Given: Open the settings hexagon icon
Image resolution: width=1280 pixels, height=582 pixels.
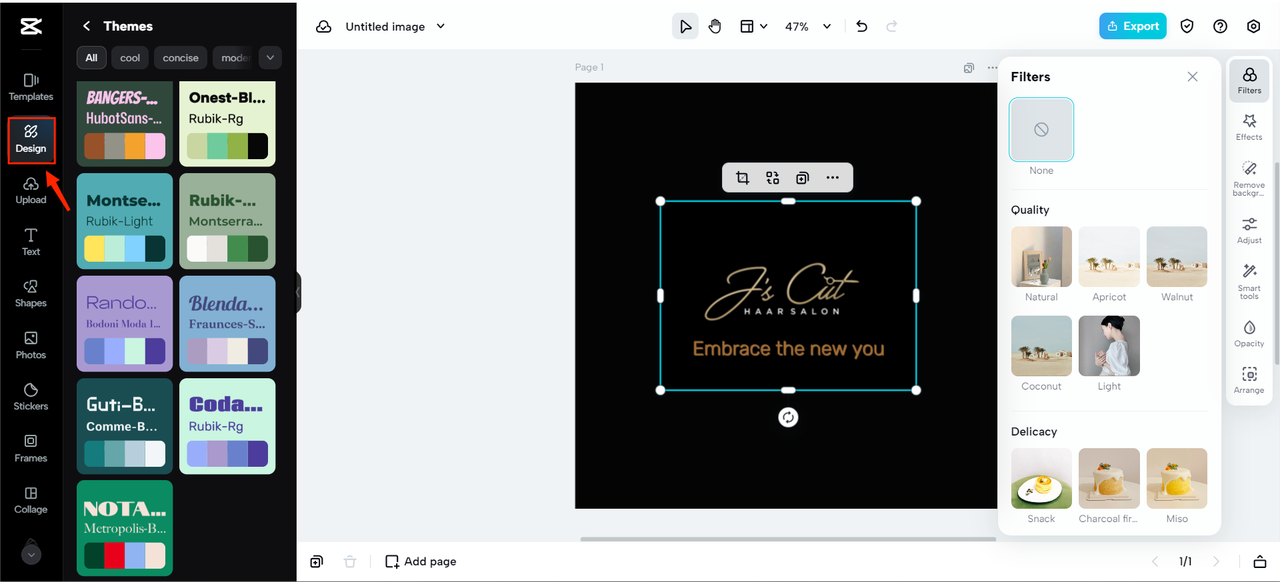Looking at the screenshot, I should point(1254,27).
